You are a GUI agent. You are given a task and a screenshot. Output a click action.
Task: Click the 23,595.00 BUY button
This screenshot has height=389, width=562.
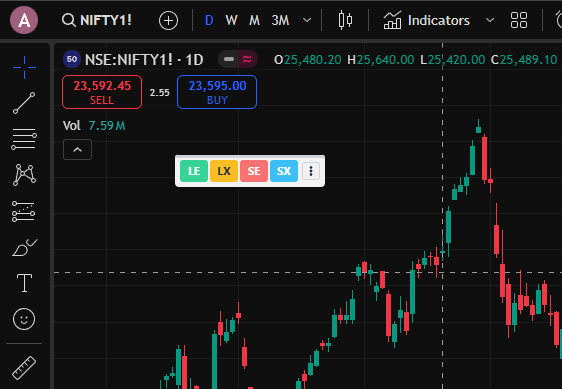217,92
